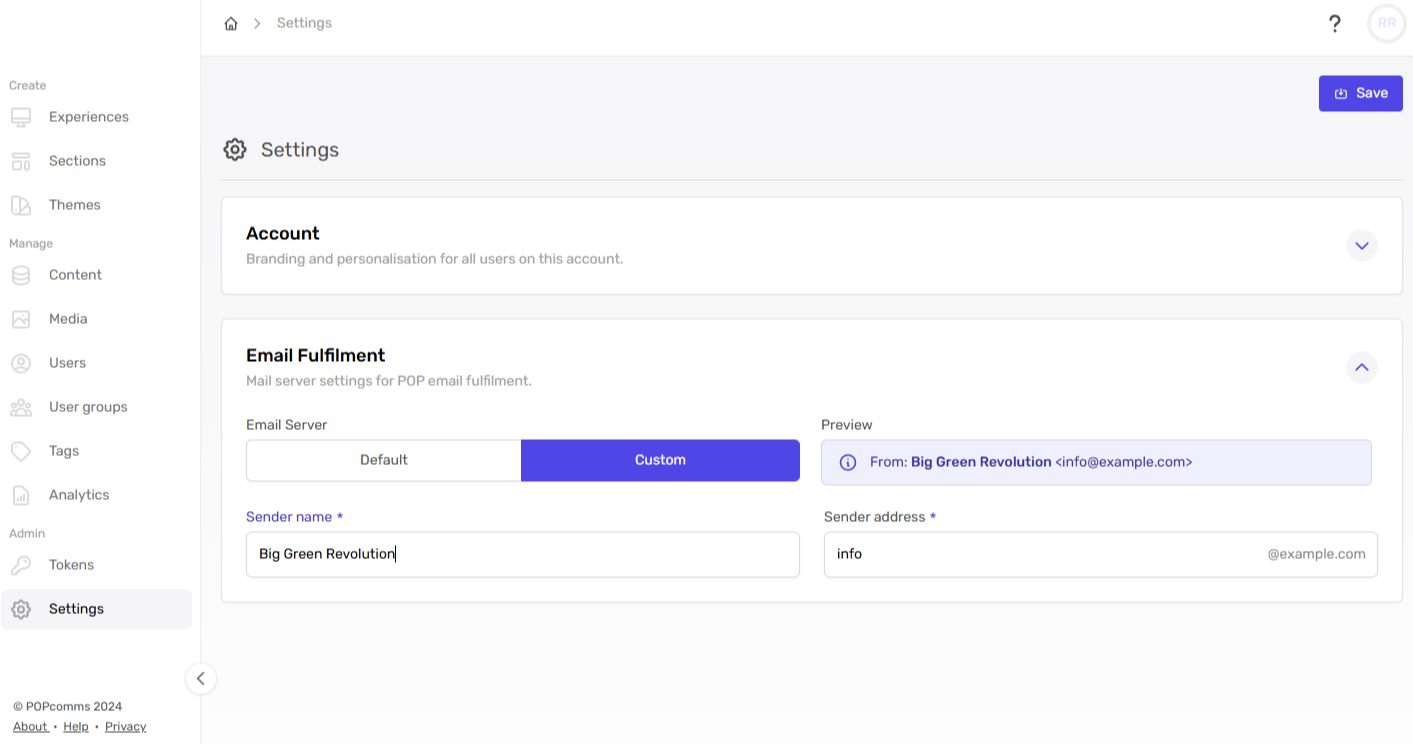Open help via the question mark icon
Screen dimensions: 1413x744
(1334, 24)
